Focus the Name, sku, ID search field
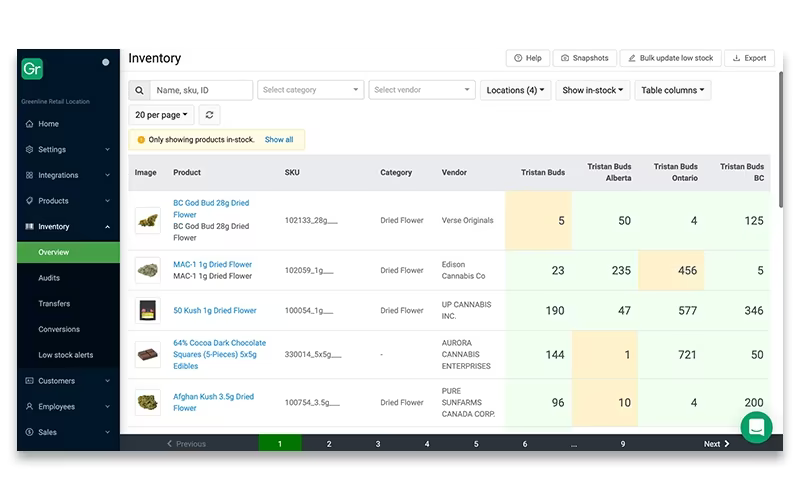Image resolution: width=800 pixels, height=500 pixels. (x=201, y=90)
